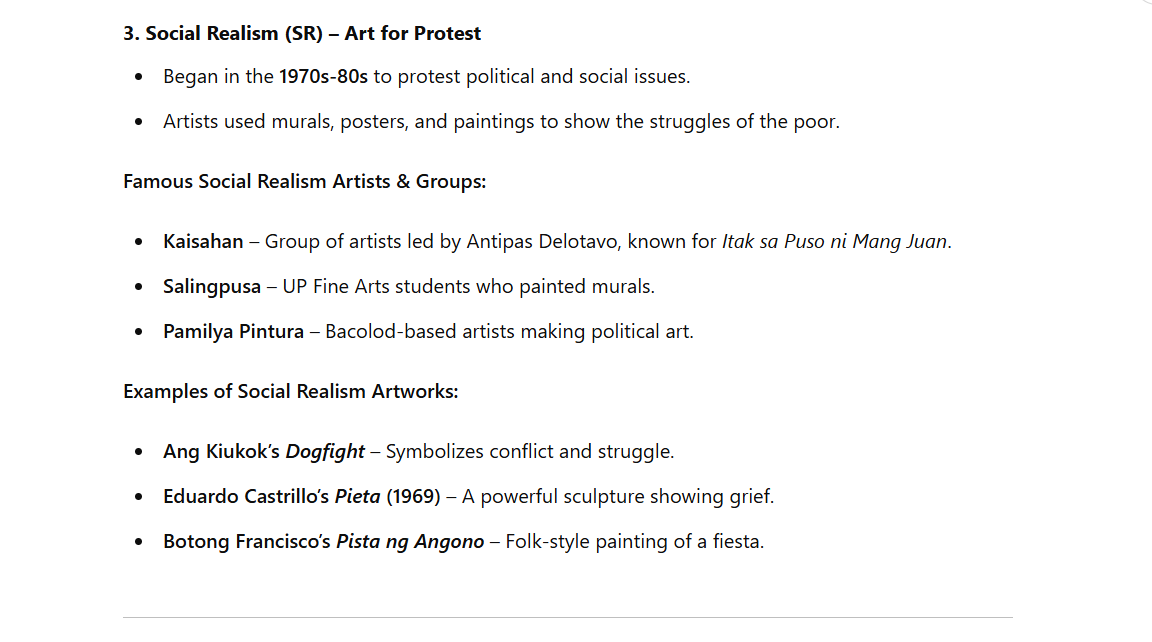Image resolution: width=1152 pixels, height=642 pixels.
Task: Click the name Botong Francisco's
Action: tap(247, 541)
